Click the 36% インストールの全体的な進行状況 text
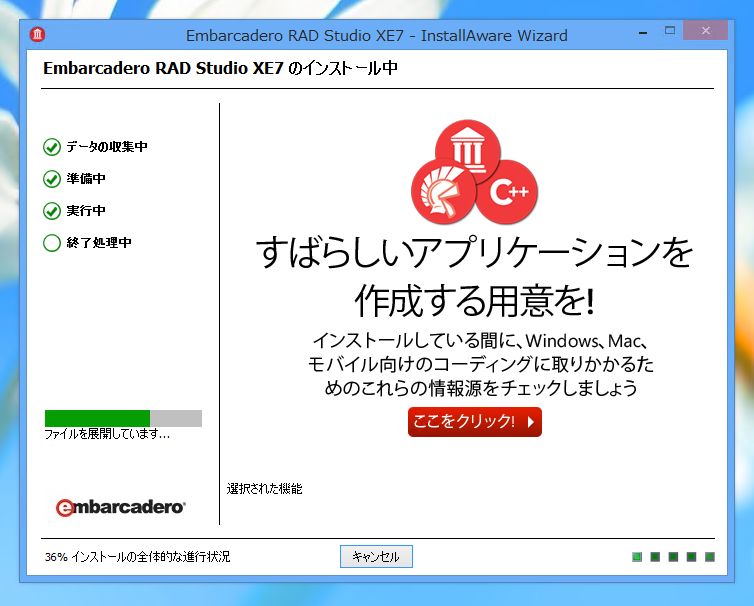The image size is (754, 606). pyautogui.click(x=138, y=556)
